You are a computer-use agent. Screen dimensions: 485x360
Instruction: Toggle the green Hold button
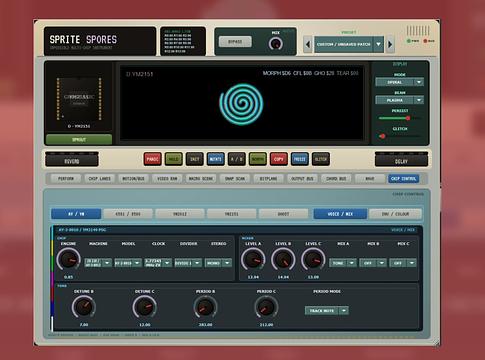tap(174, 159)
